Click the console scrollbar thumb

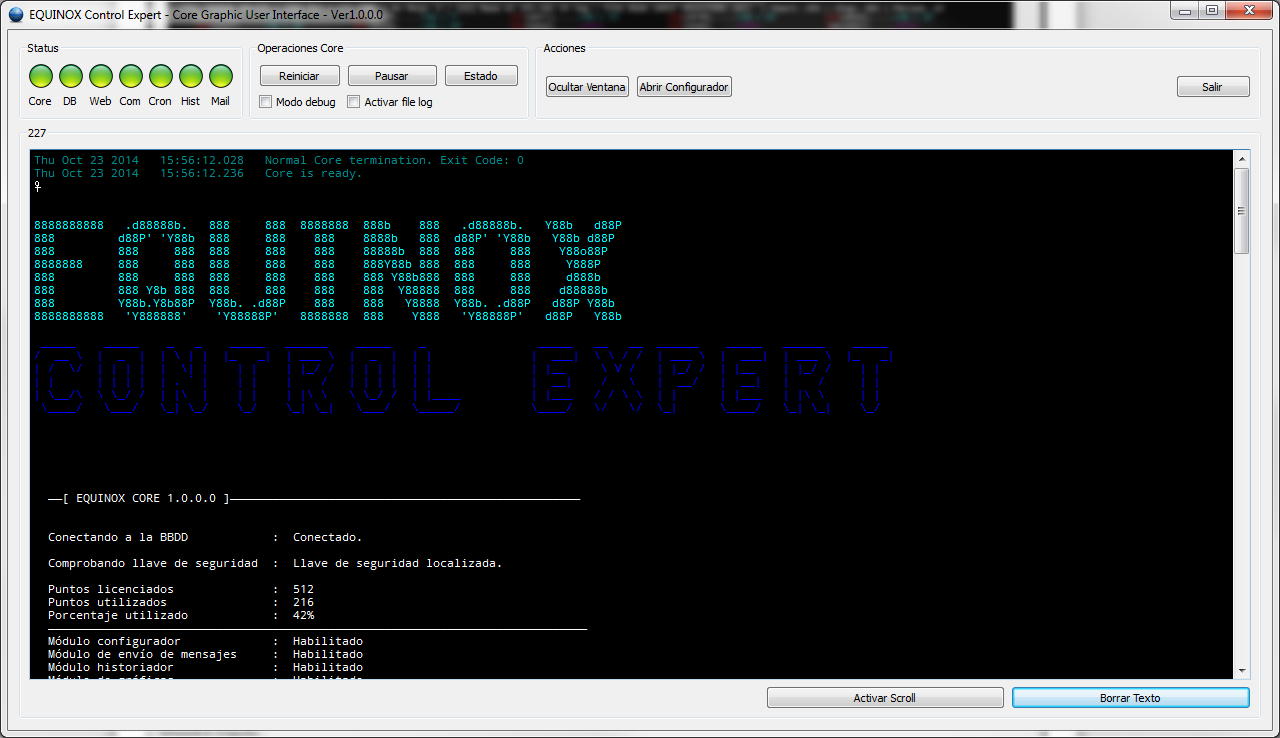coord(1242,210)
